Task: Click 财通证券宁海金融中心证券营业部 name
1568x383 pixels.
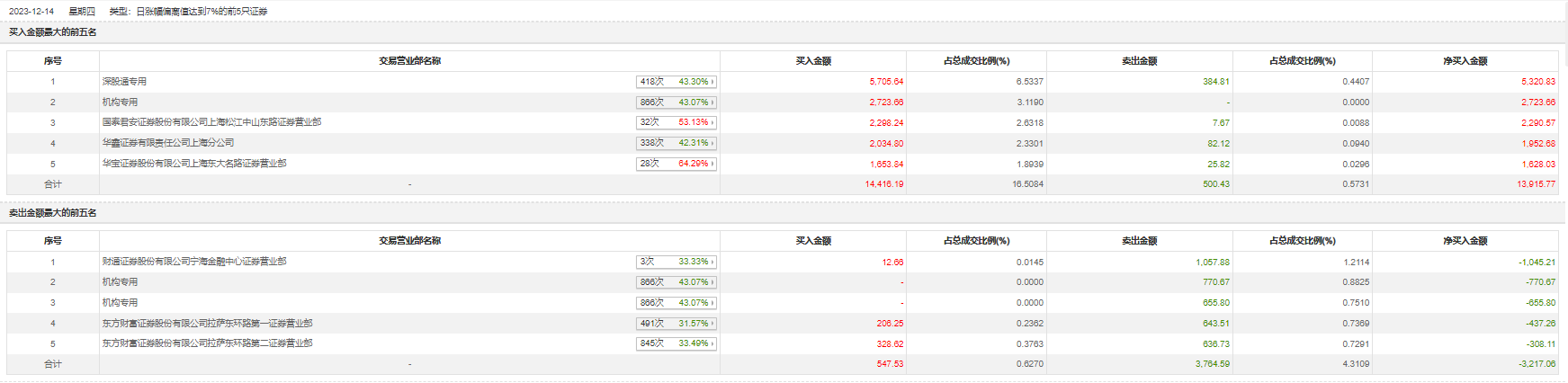Action: 194,262
